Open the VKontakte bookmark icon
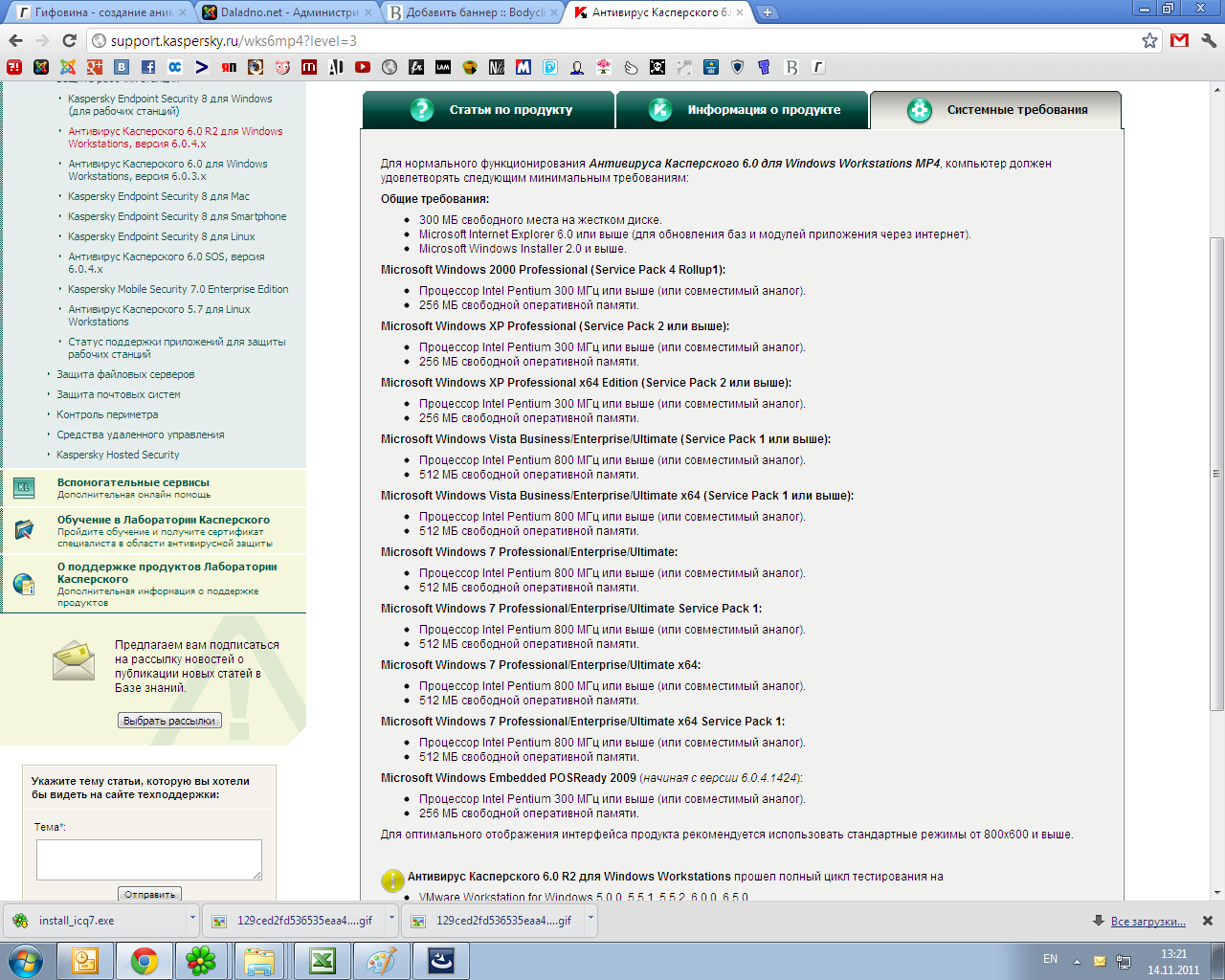The width and height of the screenshot is (1225, 980). [x=122, y=67]
